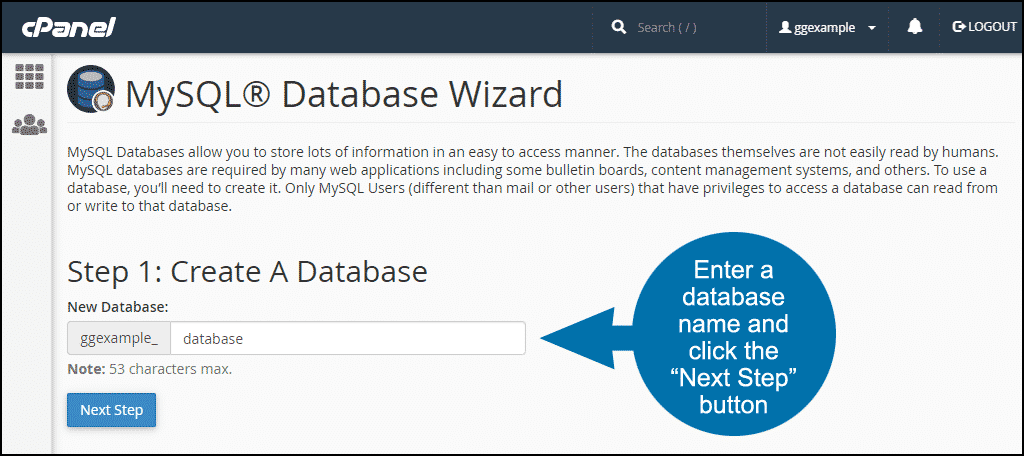1024x456 pixels.
Task: Click the MySQL Database Wizard page icon
Action: pyautogui.click(x=91, y=93)
